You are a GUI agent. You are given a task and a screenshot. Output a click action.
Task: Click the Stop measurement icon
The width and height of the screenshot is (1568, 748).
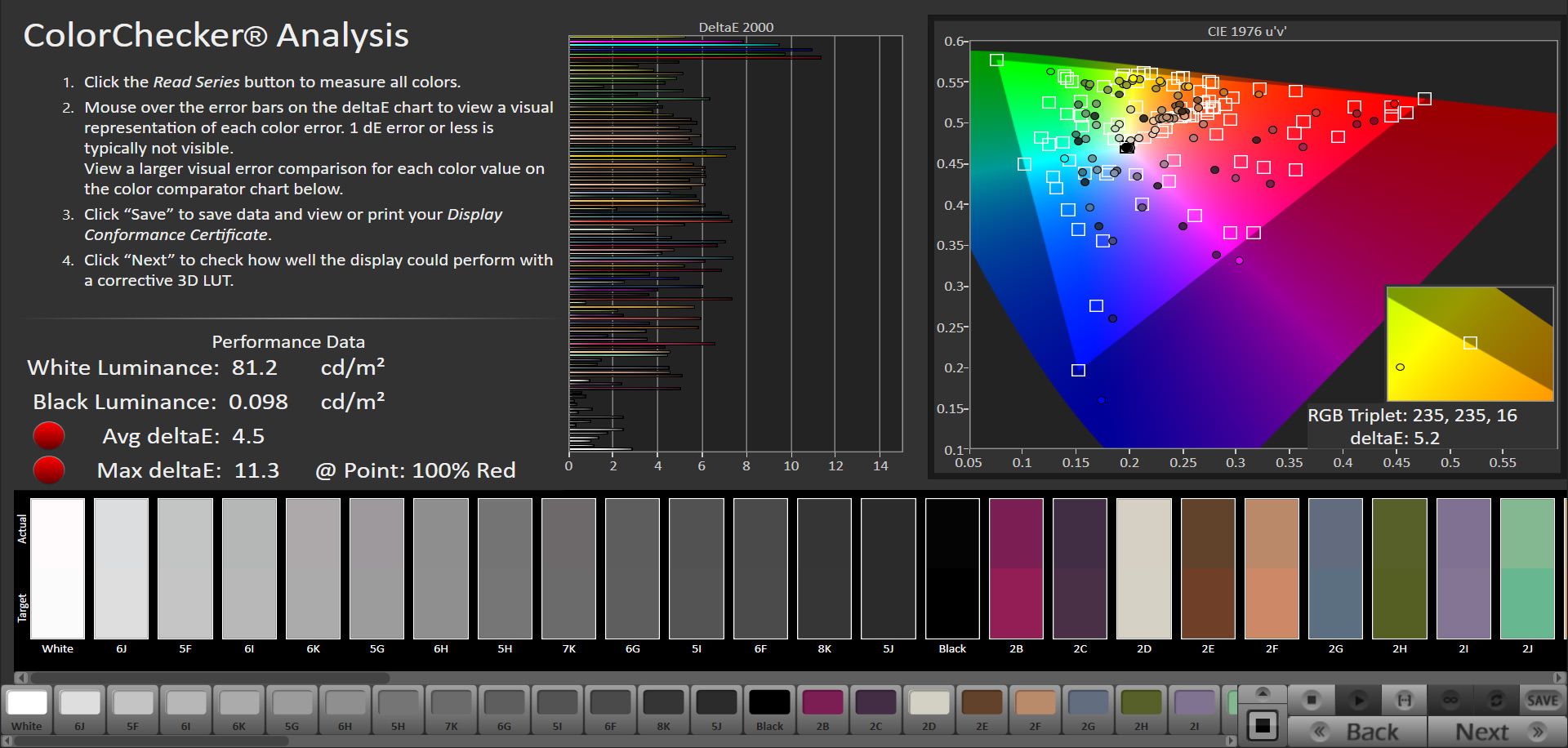(x=1312, y=700)
